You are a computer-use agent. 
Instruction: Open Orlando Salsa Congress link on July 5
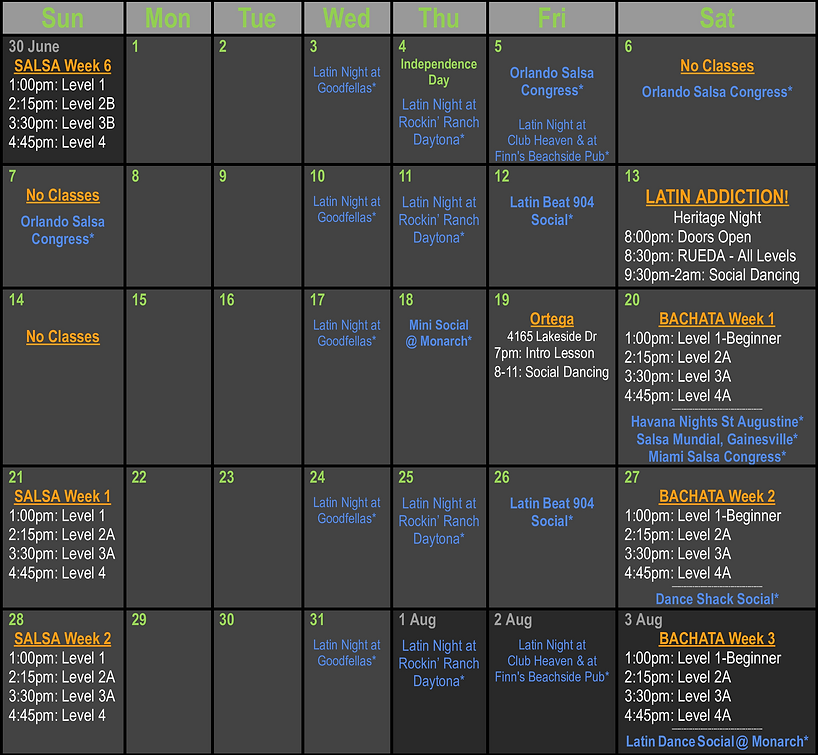coord(551,81)
